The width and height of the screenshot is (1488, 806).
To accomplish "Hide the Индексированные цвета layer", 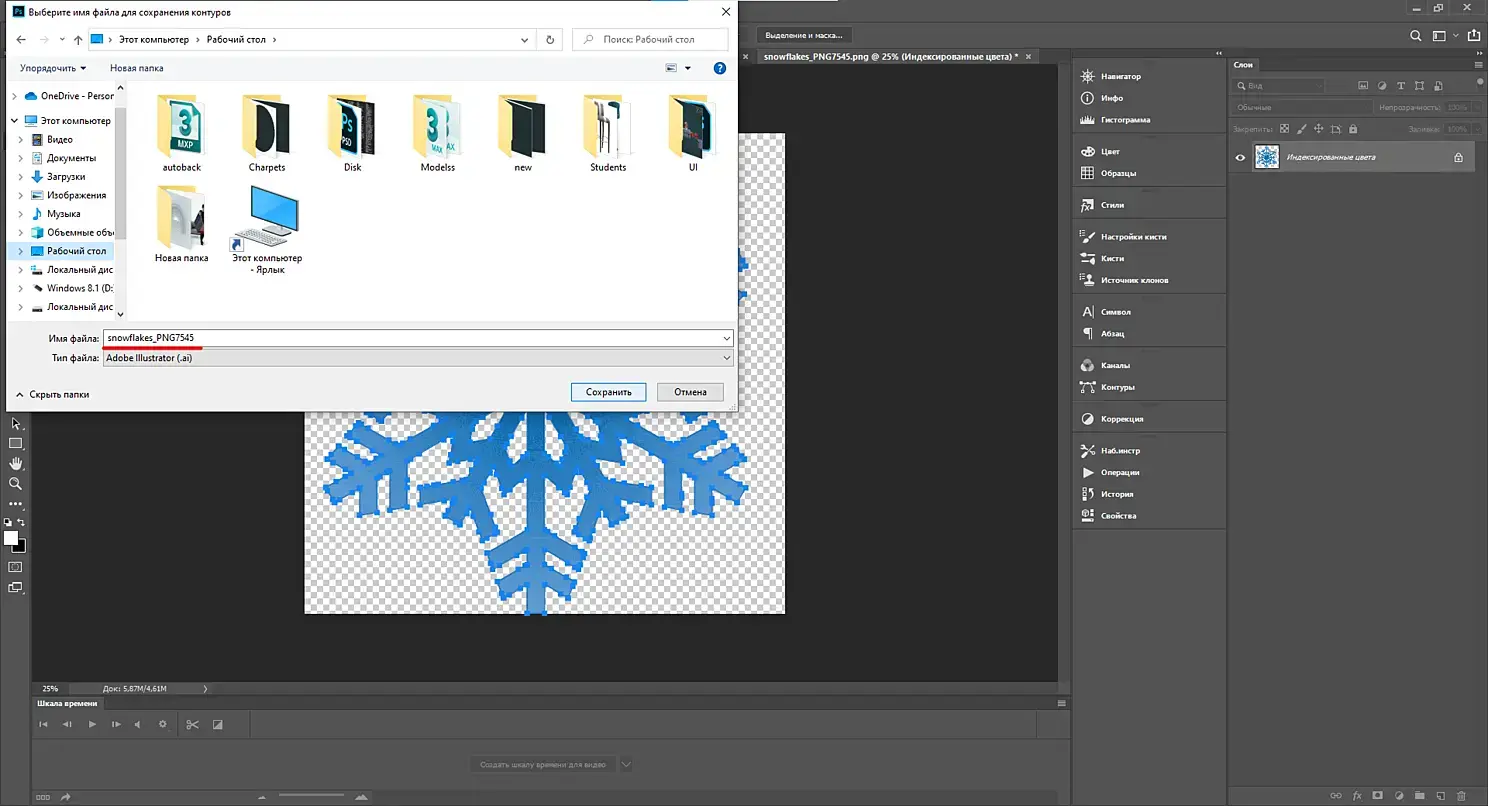I will [1240, 157].
